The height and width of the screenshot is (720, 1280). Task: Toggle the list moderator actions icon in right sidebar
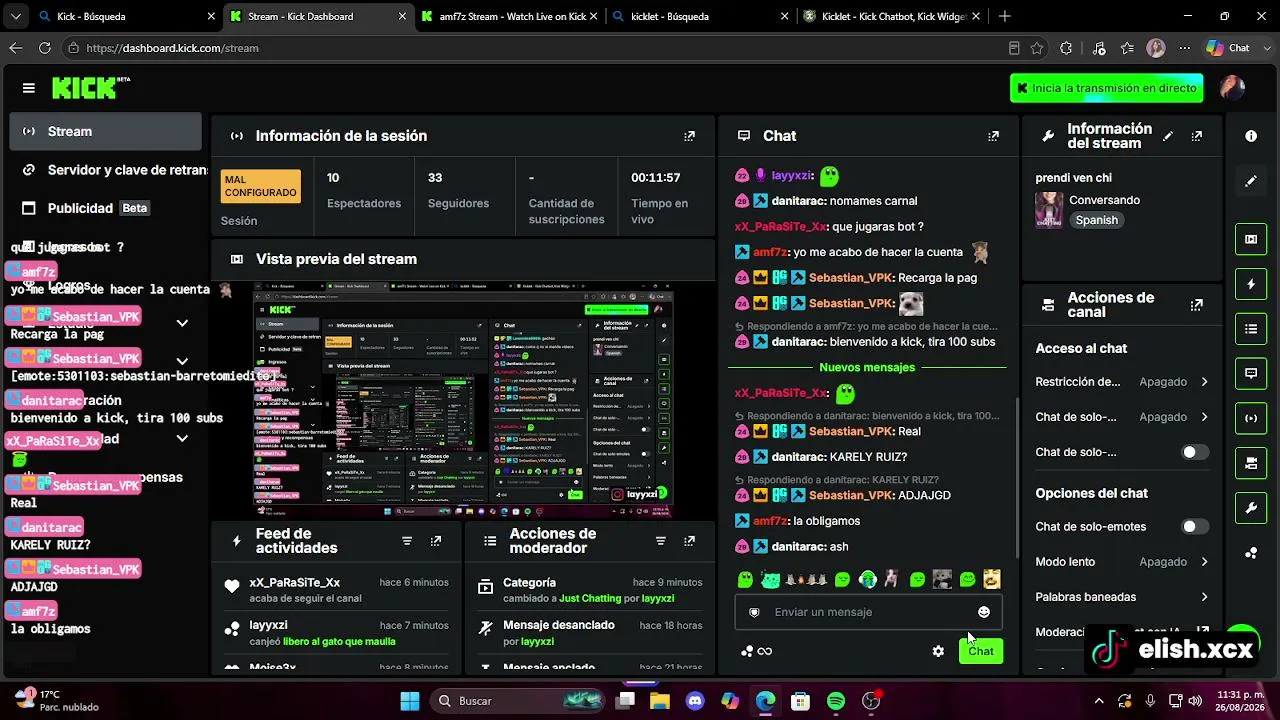click(x=1251, y=329)
